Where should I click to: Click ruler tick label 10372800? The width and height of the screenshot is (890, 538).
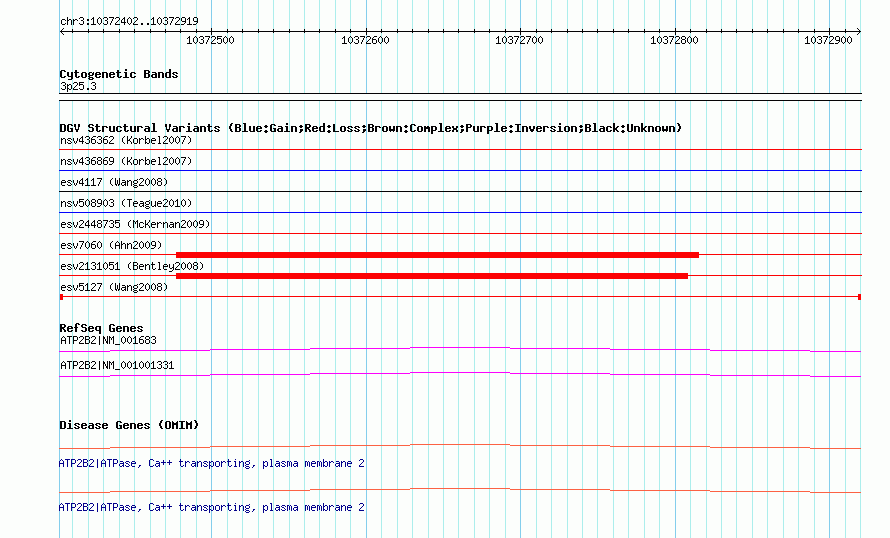tap(674, 40)
